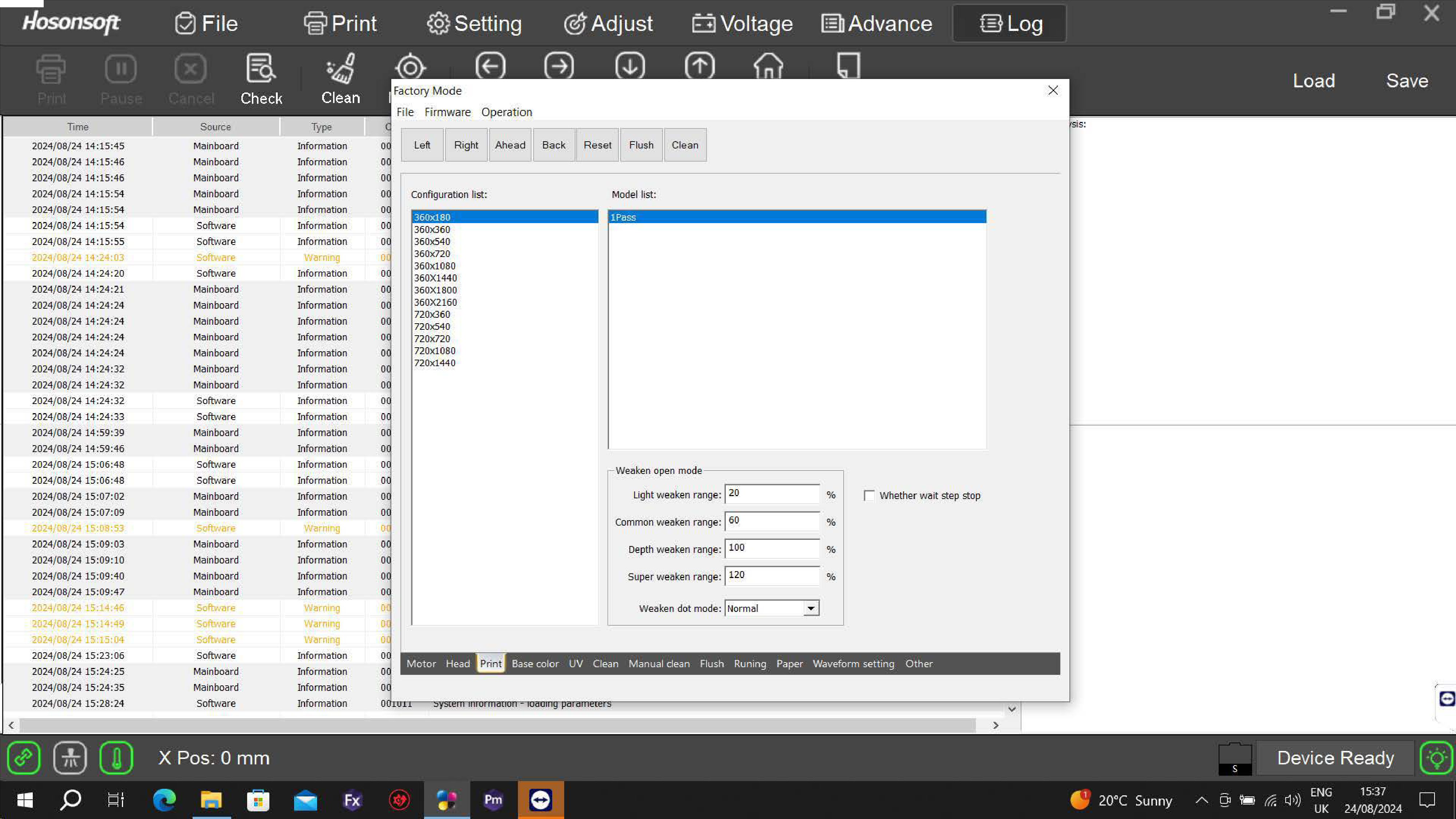Click the Light weaken range input field
1456x819 pixels.
[x=772, y=494]
